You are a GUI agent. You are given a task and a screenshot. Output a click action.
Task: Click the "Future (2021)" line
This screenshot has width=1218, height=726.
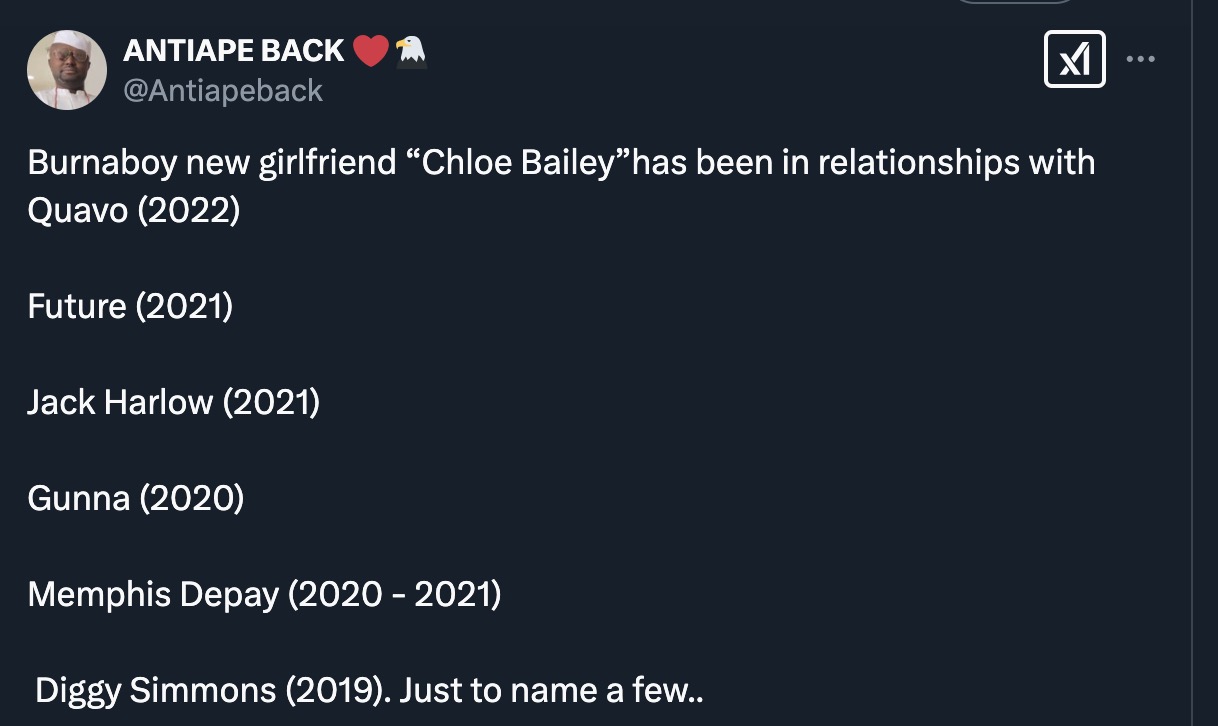[130, 306]
